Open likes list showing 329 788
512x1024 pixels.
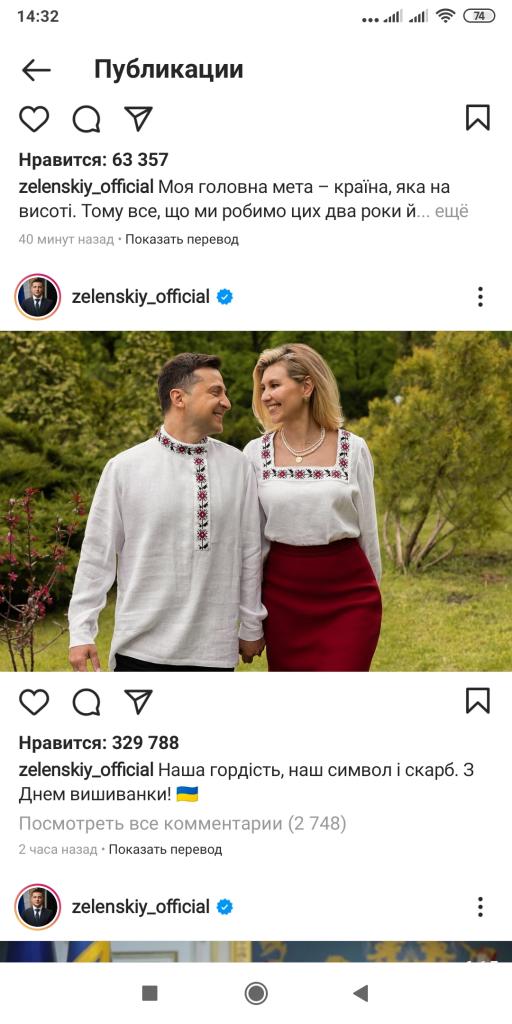pos(99,743)
